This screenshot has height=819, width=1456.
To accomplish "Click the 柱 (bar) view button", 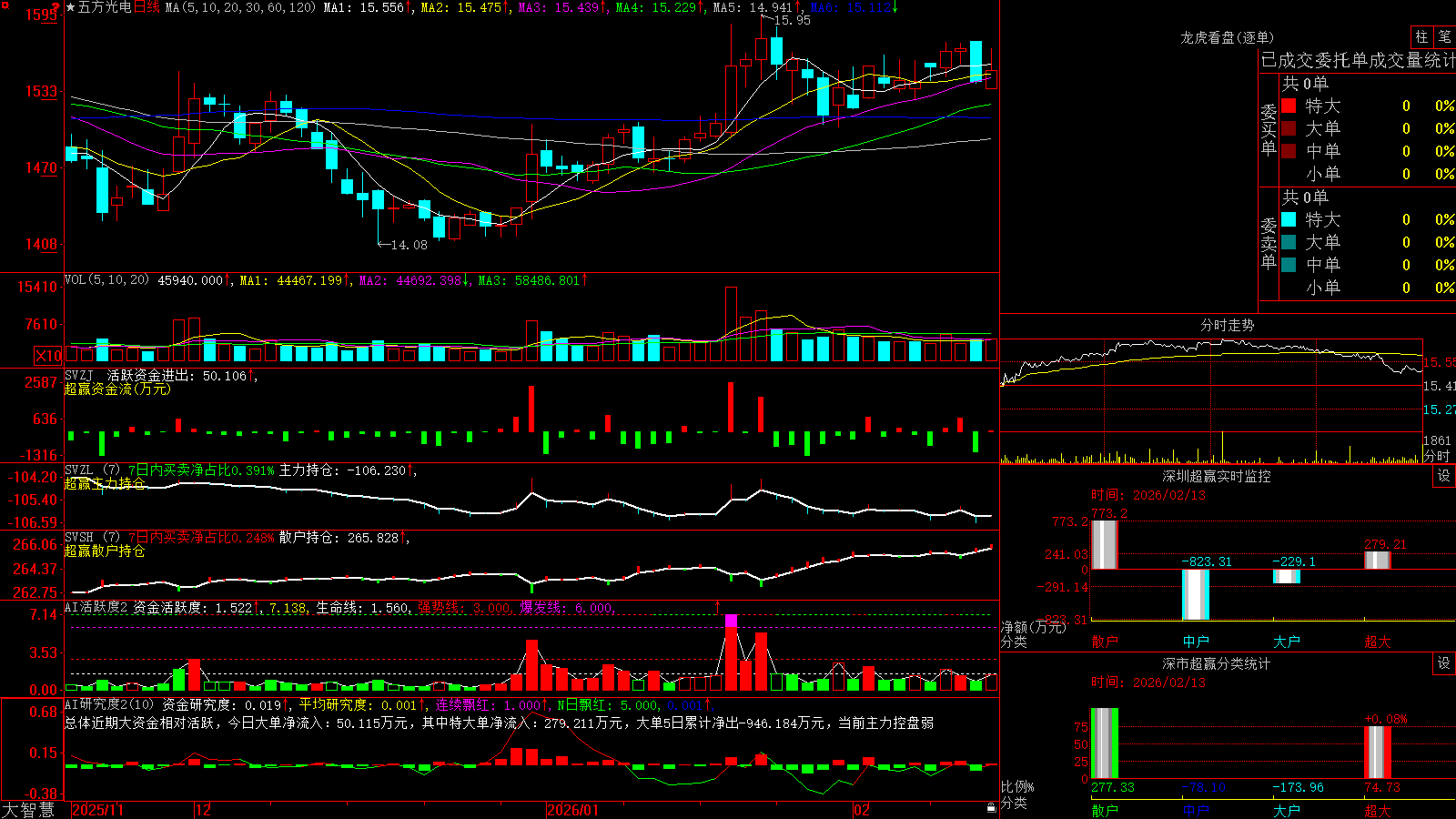I will [1421, 37].
